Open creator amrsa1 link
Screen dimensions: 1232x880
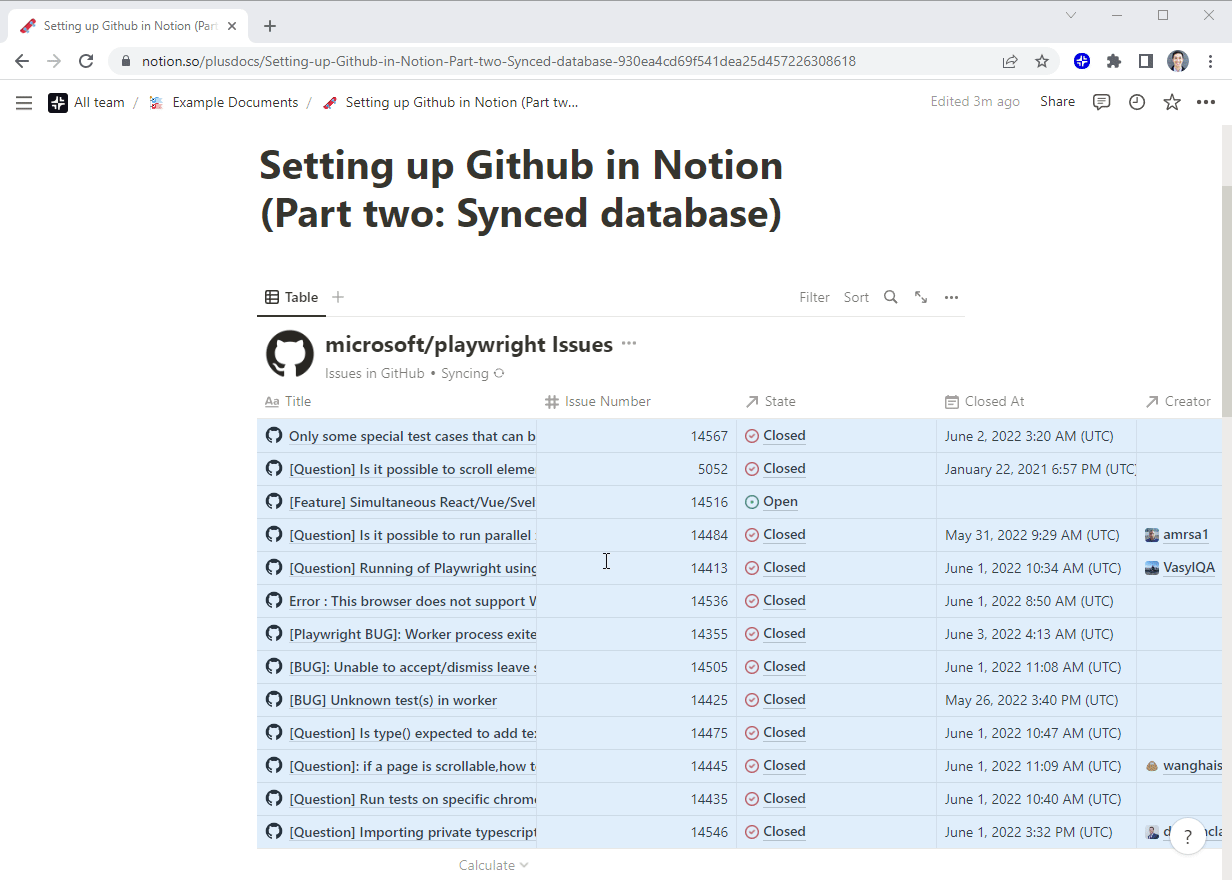pyautogui.click(x=1177, y=535)
